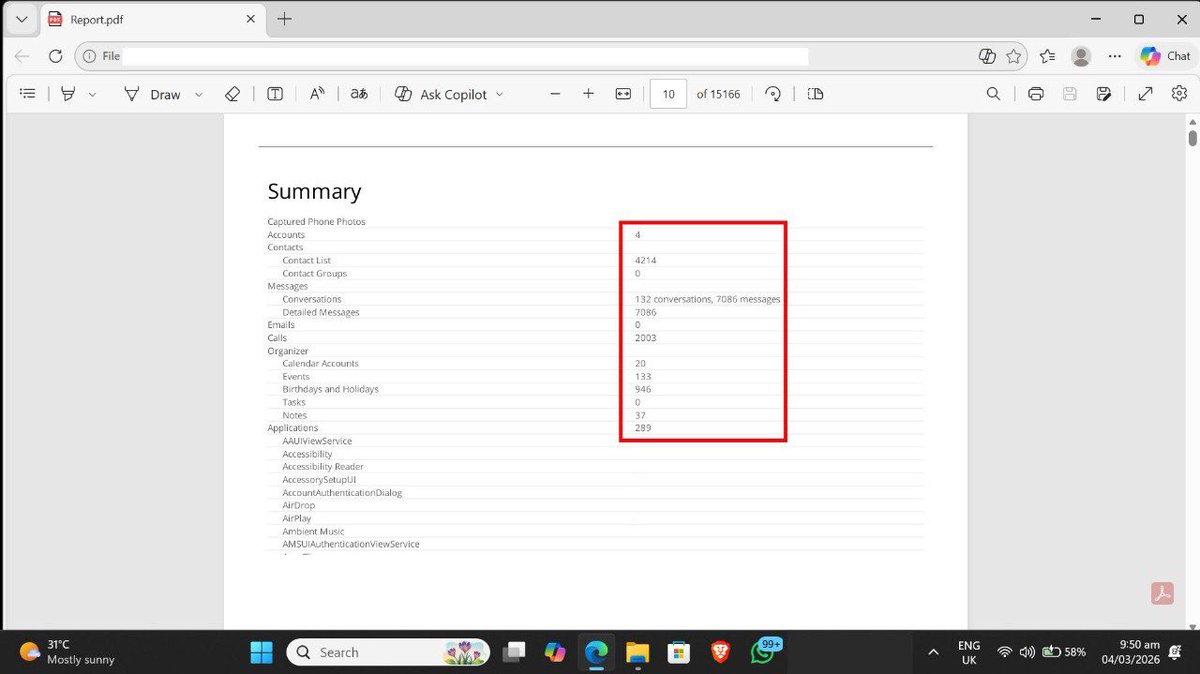
Task: Open PDF viewer settings gear
Action: point(1179,94)
